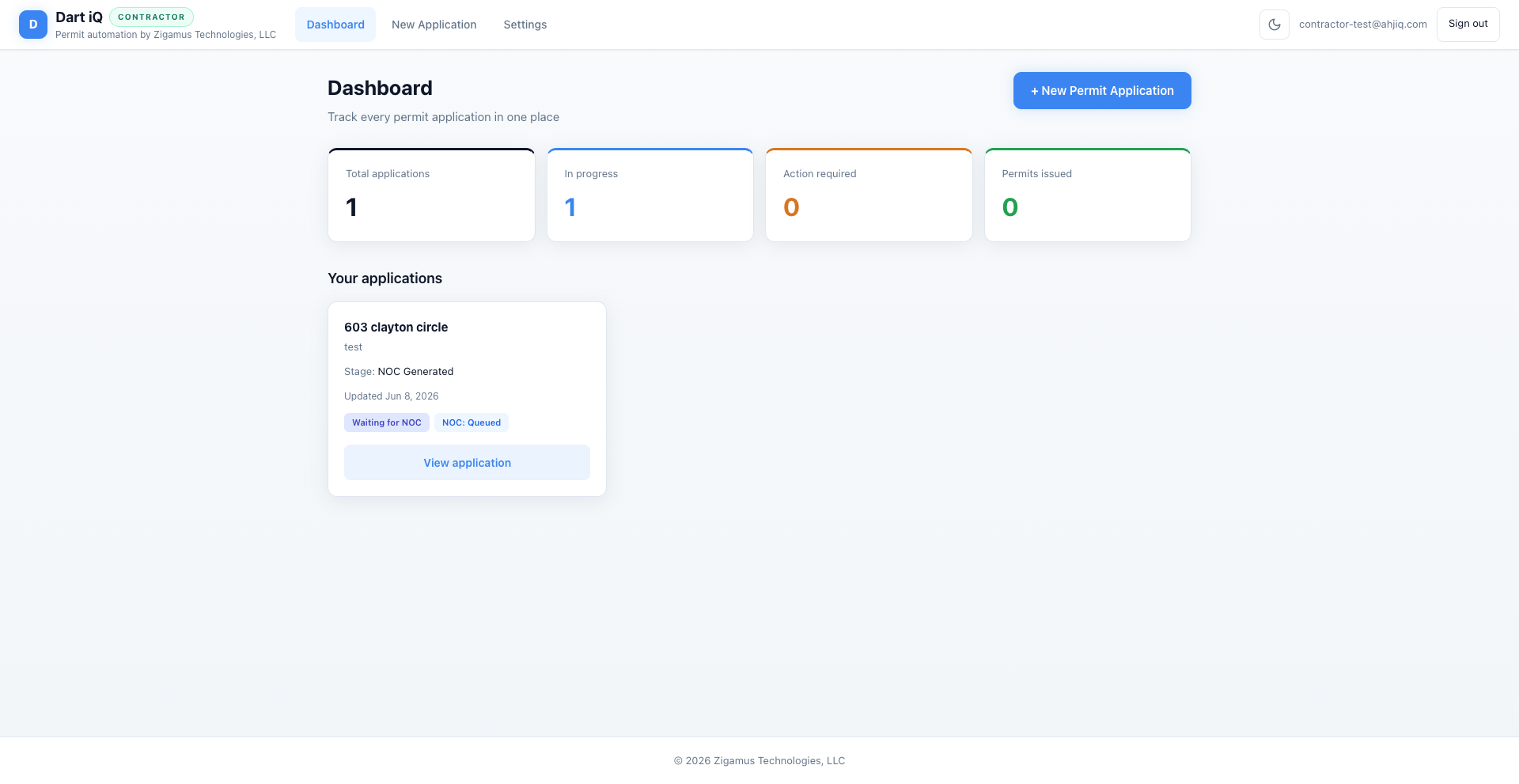Click the Permit automation by Zigamus tagline

click(166, 35)
